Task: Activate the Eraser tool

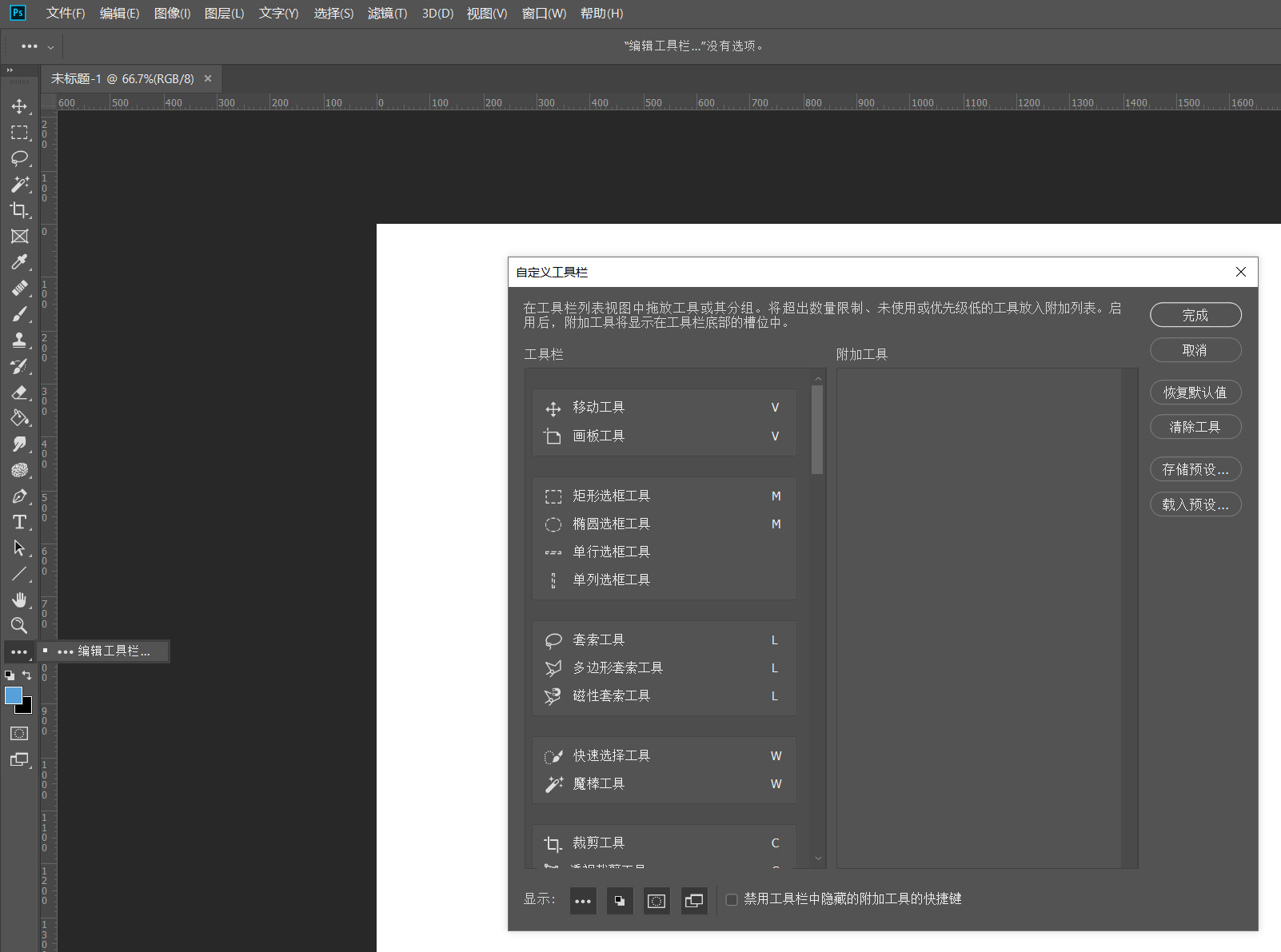Action: pyautogui.click(x=19, y=392)
